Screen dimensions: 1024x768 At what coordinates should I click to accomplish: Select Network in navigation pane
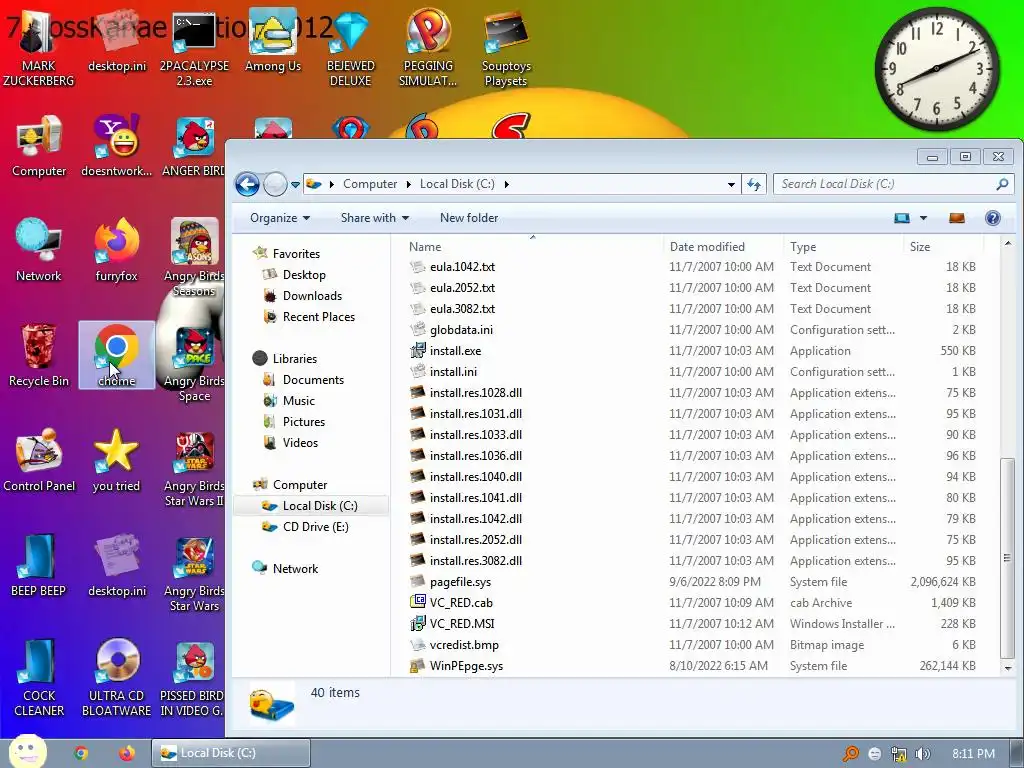pos(295,569)
